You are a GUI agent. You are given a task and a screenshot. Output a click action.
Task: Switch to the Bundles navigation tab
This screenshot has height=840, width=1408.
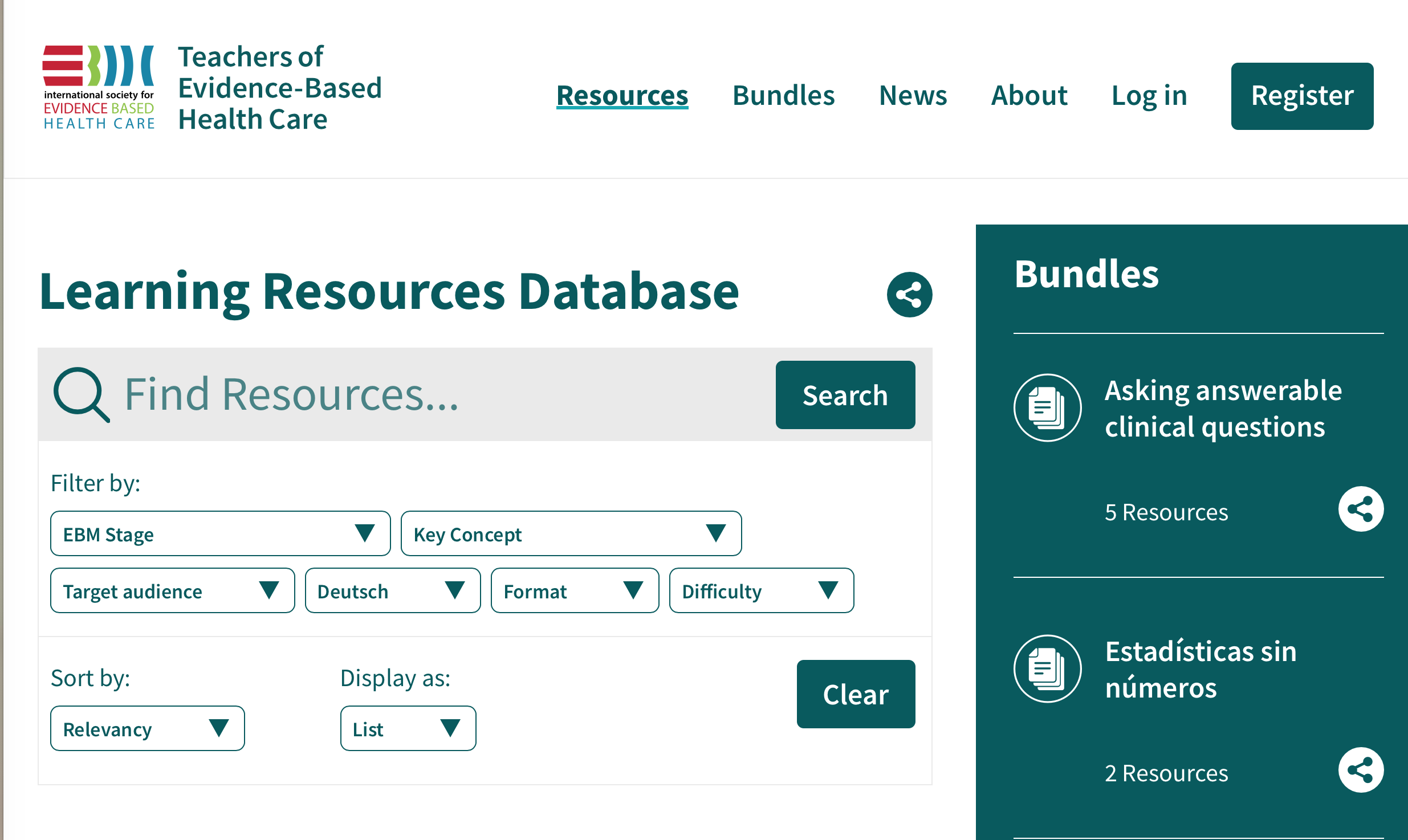point(783,96)
